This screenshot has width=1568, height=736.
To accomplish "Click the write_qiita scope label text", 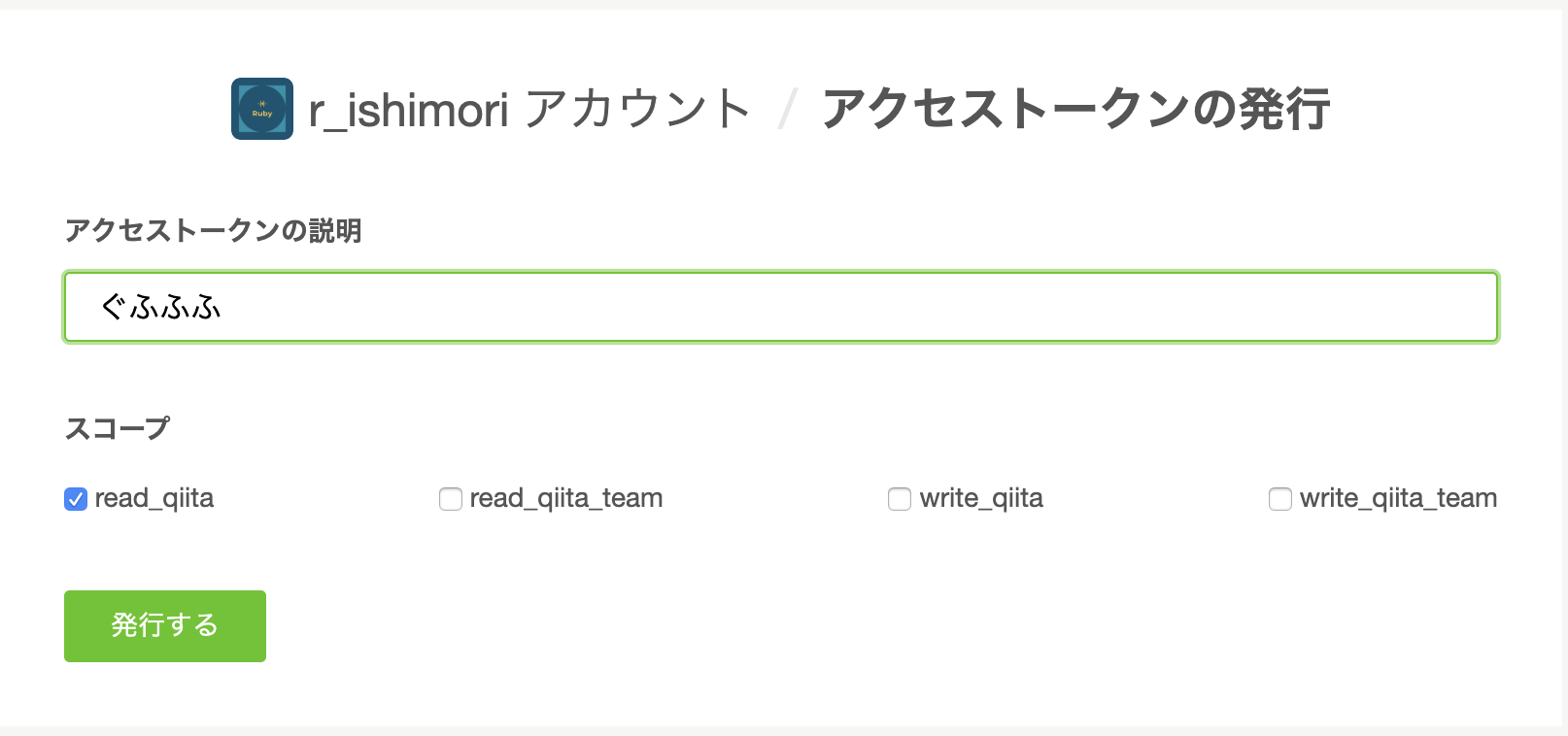I will [981, 498].
